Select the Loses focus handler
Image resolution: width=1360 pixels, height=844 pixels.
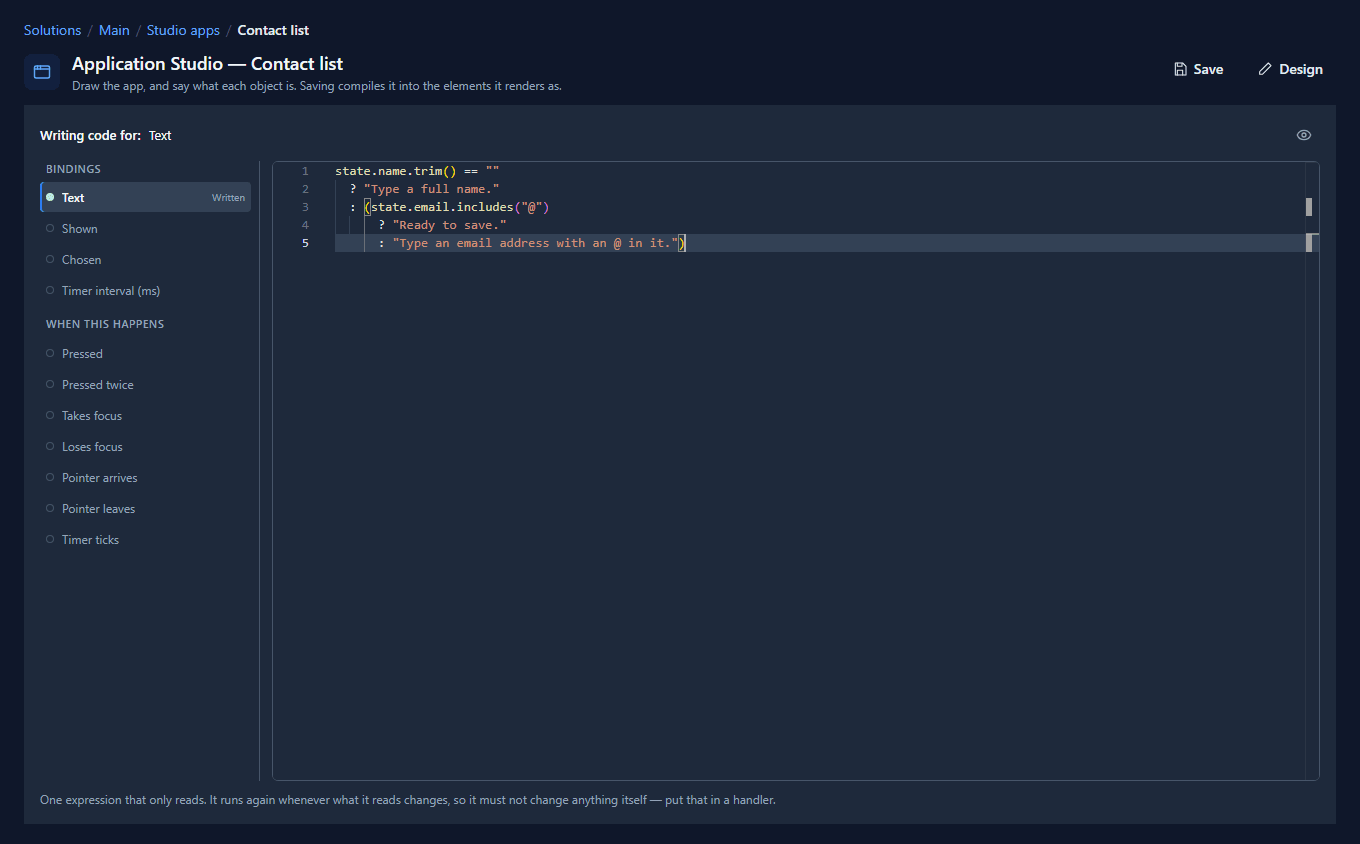coord(145,446)
